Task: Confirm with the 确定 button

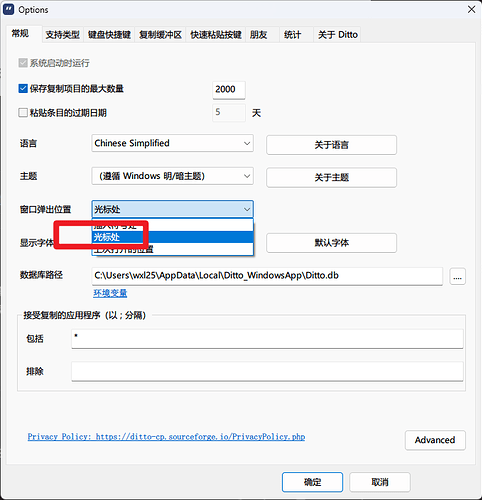Action: 312,482
